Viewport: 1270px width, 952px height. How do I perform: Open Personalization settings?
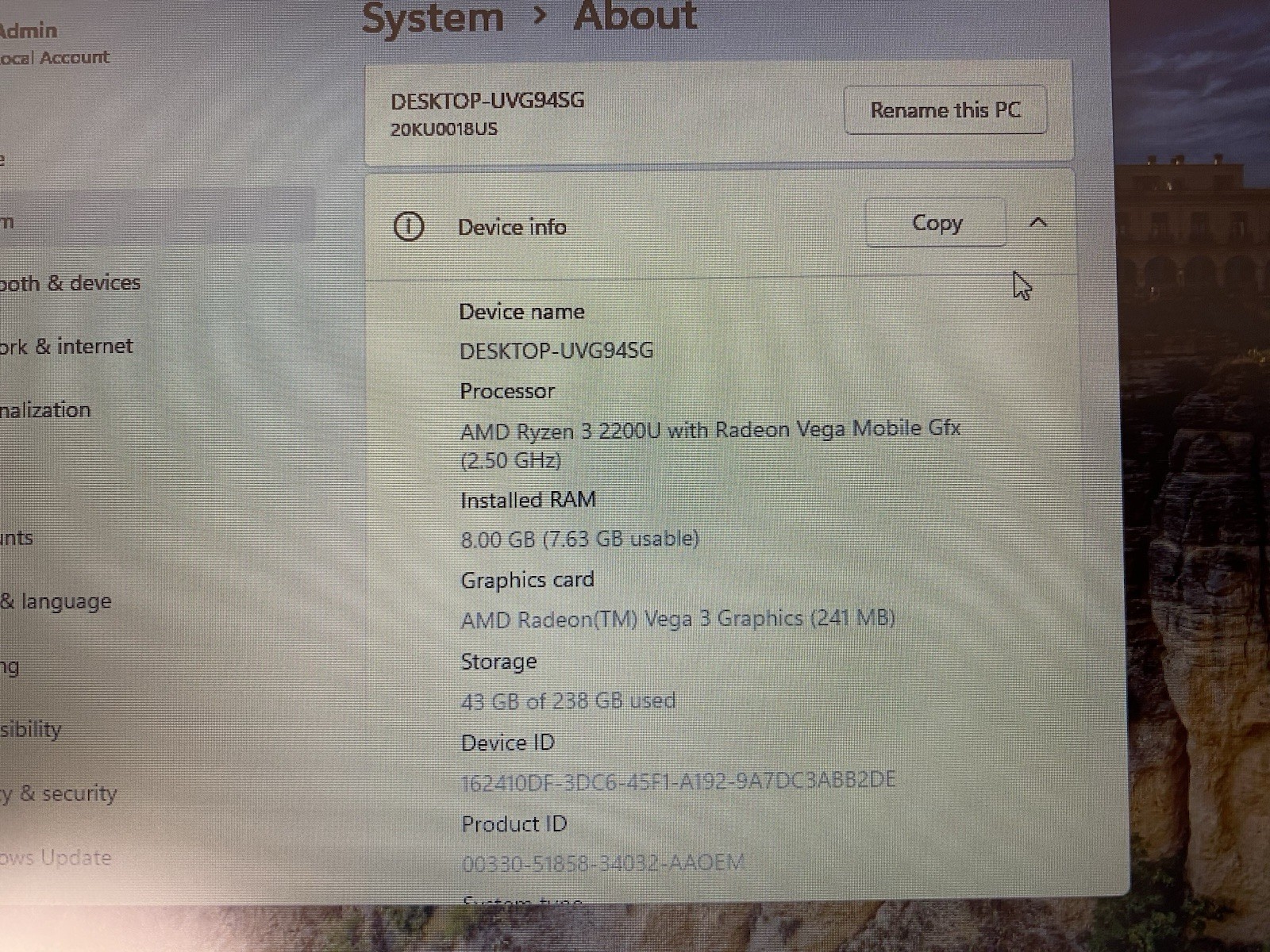45,410
